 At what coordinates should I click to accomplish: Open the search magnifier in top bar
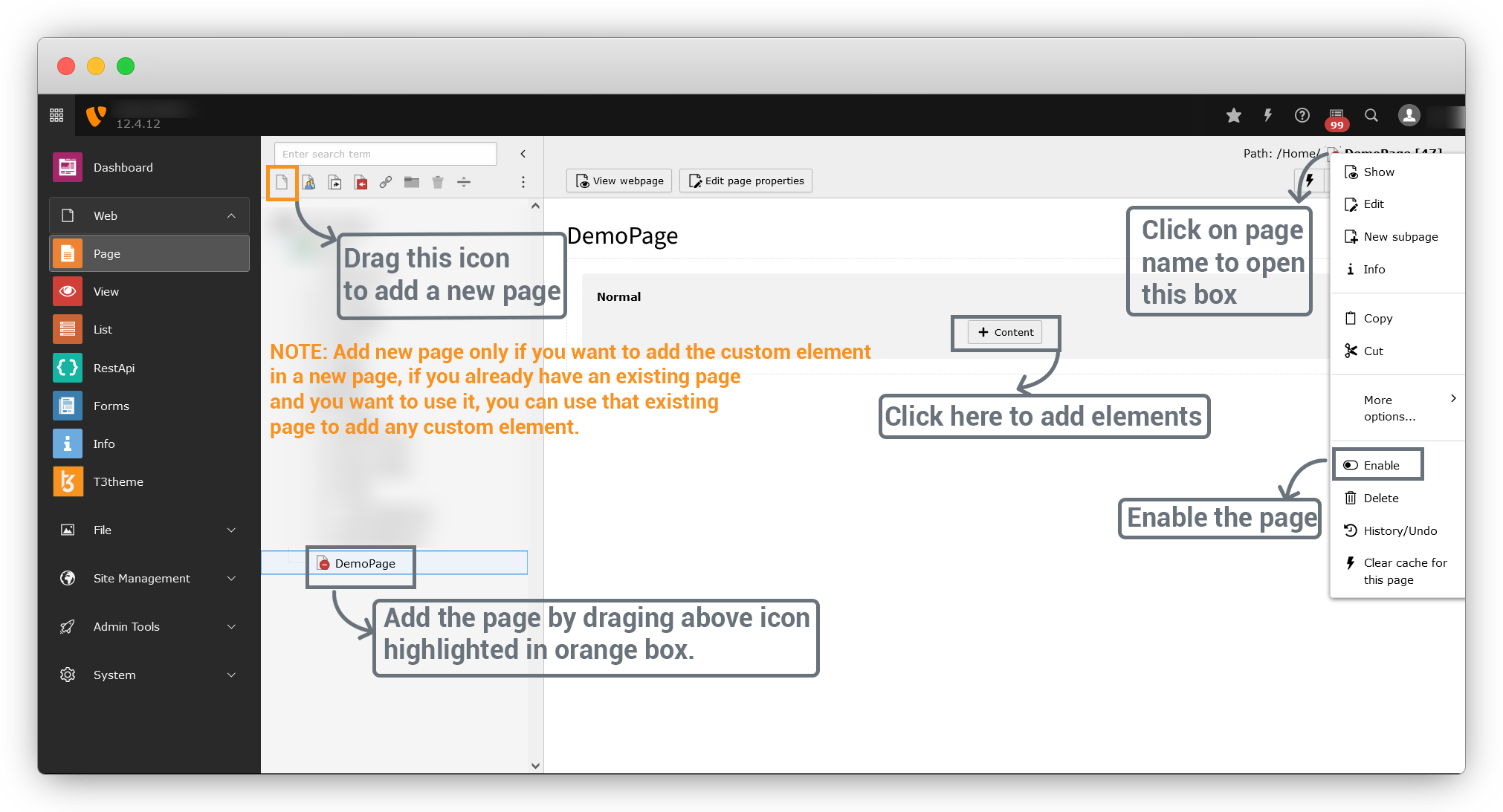[x=1371, y=115]
